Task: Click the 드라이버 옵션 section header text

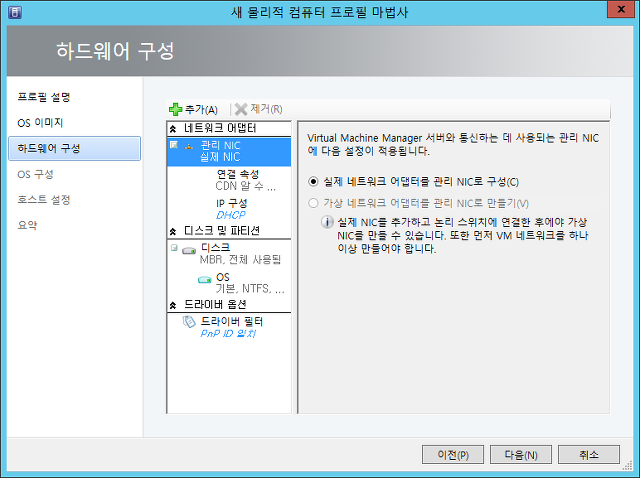Action: click(x=215, y=304)
